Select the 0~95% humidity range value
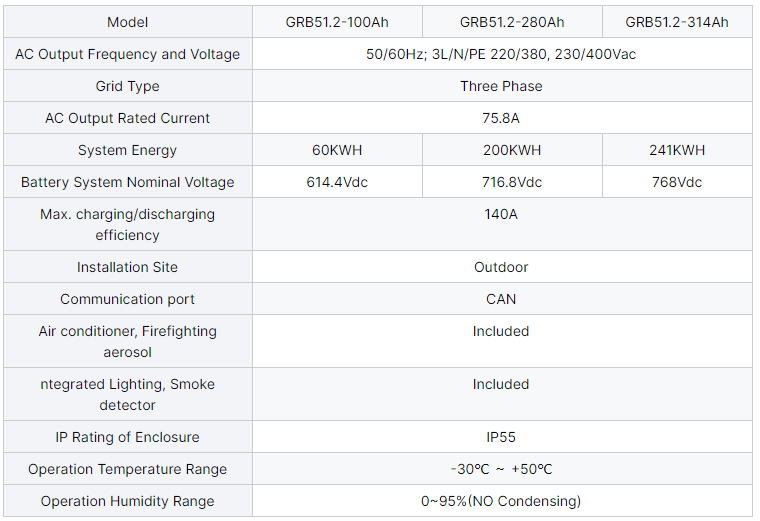760x521 pixels. click(x=501, y=501)
